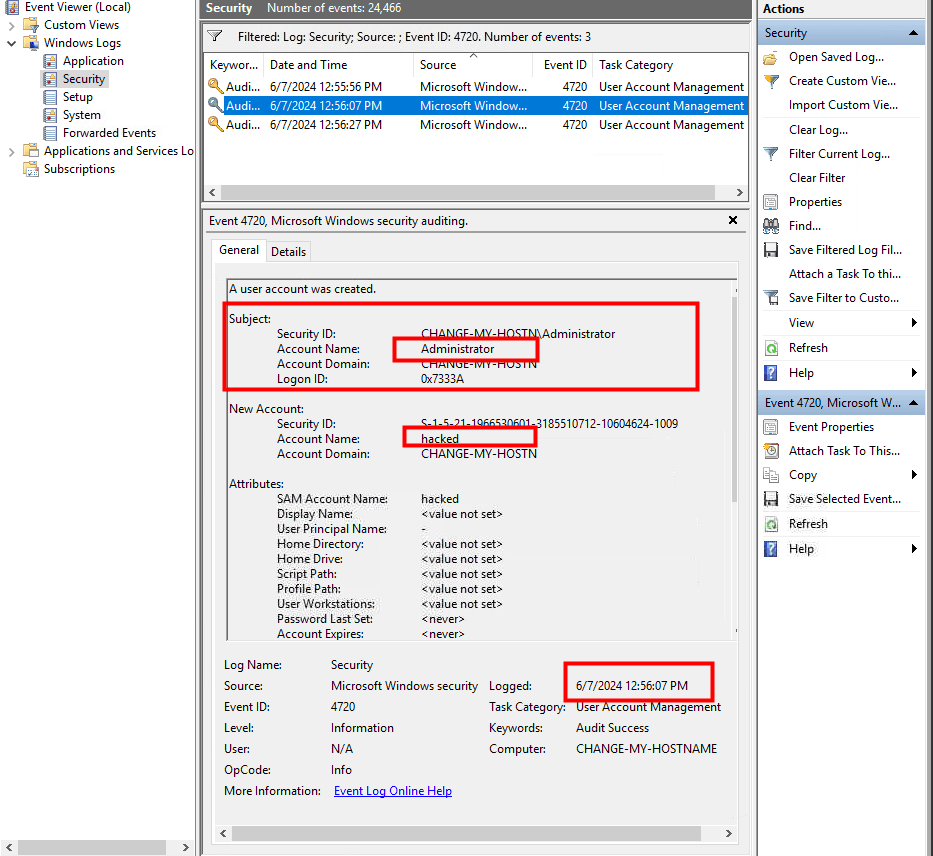This screenshot has width=933, height=856.
Task: Click the Find binoculars icon
Action: pyautogui.click(x=770, y=226)
